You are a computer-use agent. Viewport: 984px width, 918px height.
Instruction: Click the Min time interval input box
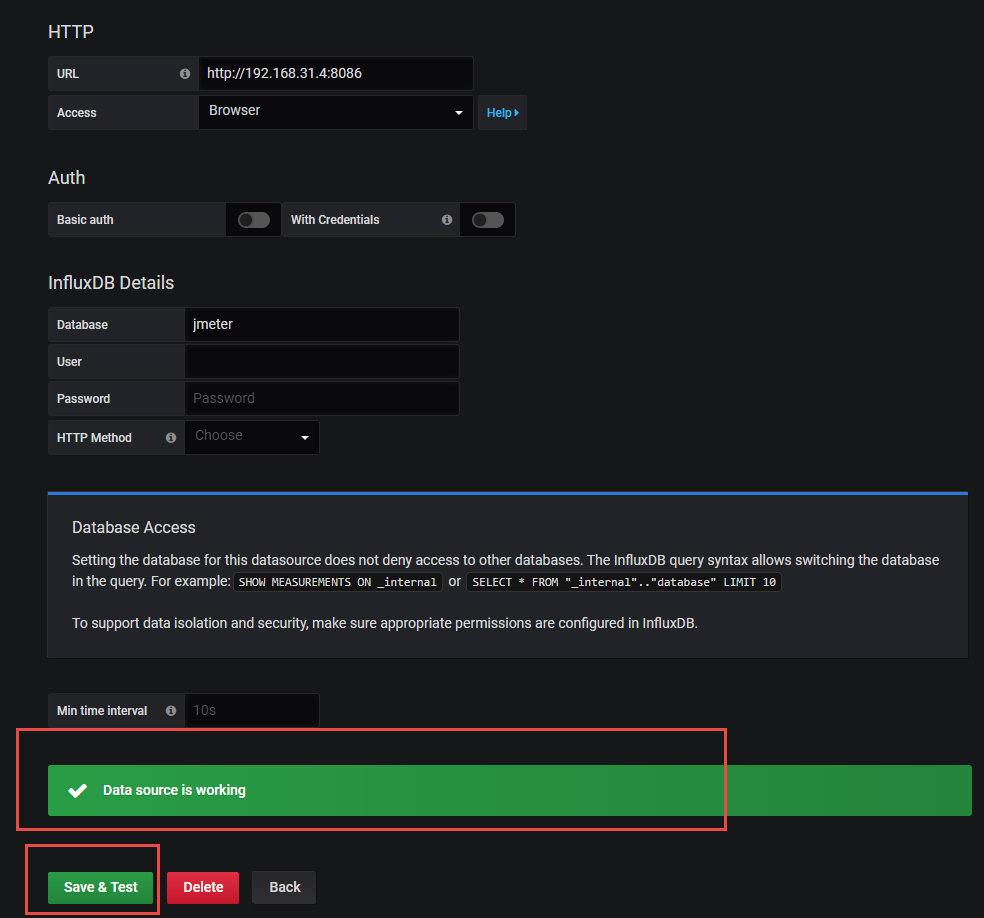tap(252, 711)
